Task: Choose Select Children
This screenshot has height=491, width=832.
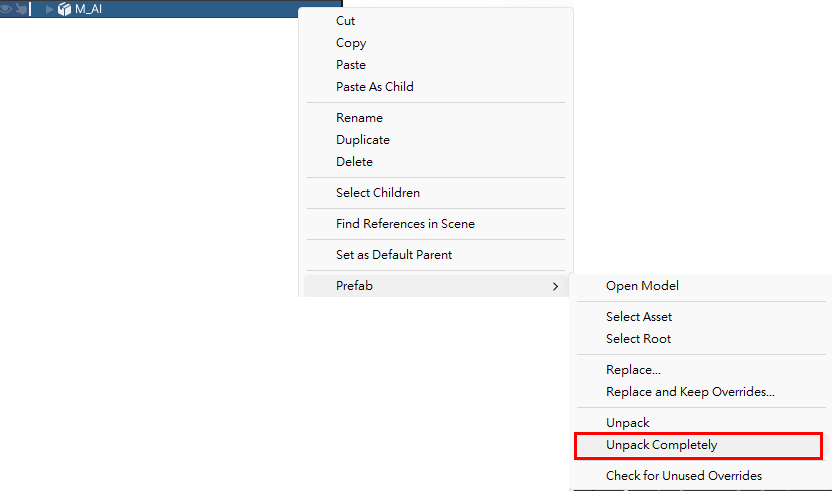Action: tap(378, 193)
